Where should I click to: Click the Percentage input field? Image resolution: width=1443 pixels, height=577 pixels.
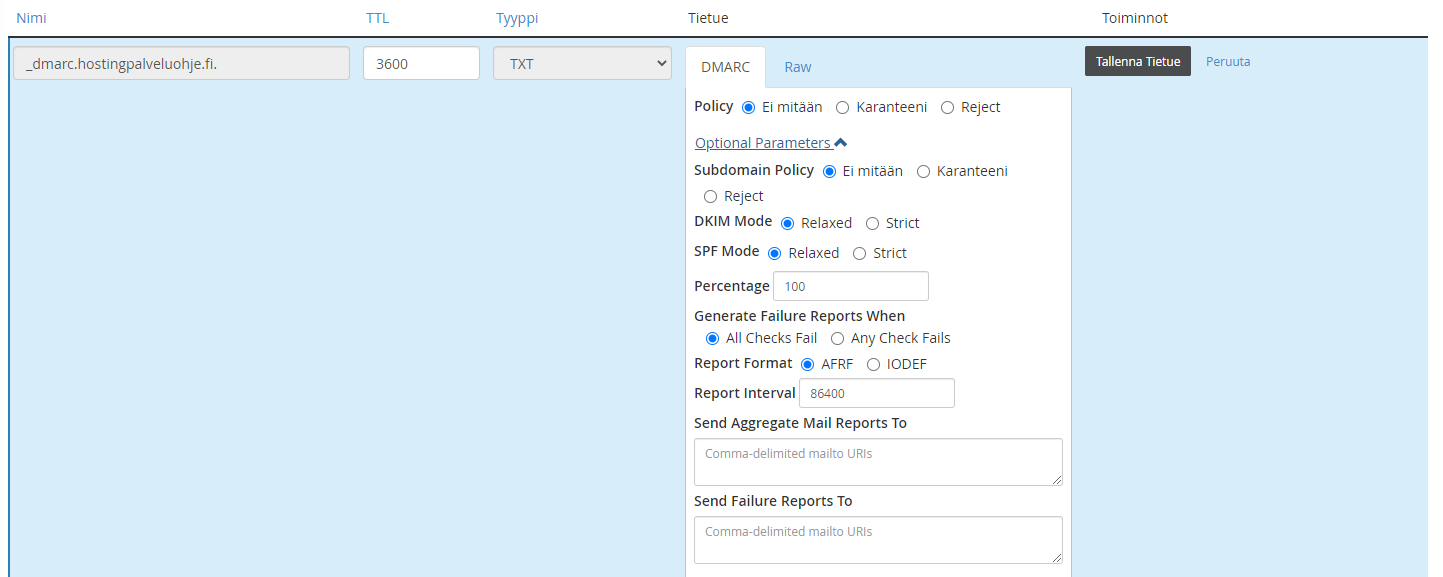coord(851,286)
